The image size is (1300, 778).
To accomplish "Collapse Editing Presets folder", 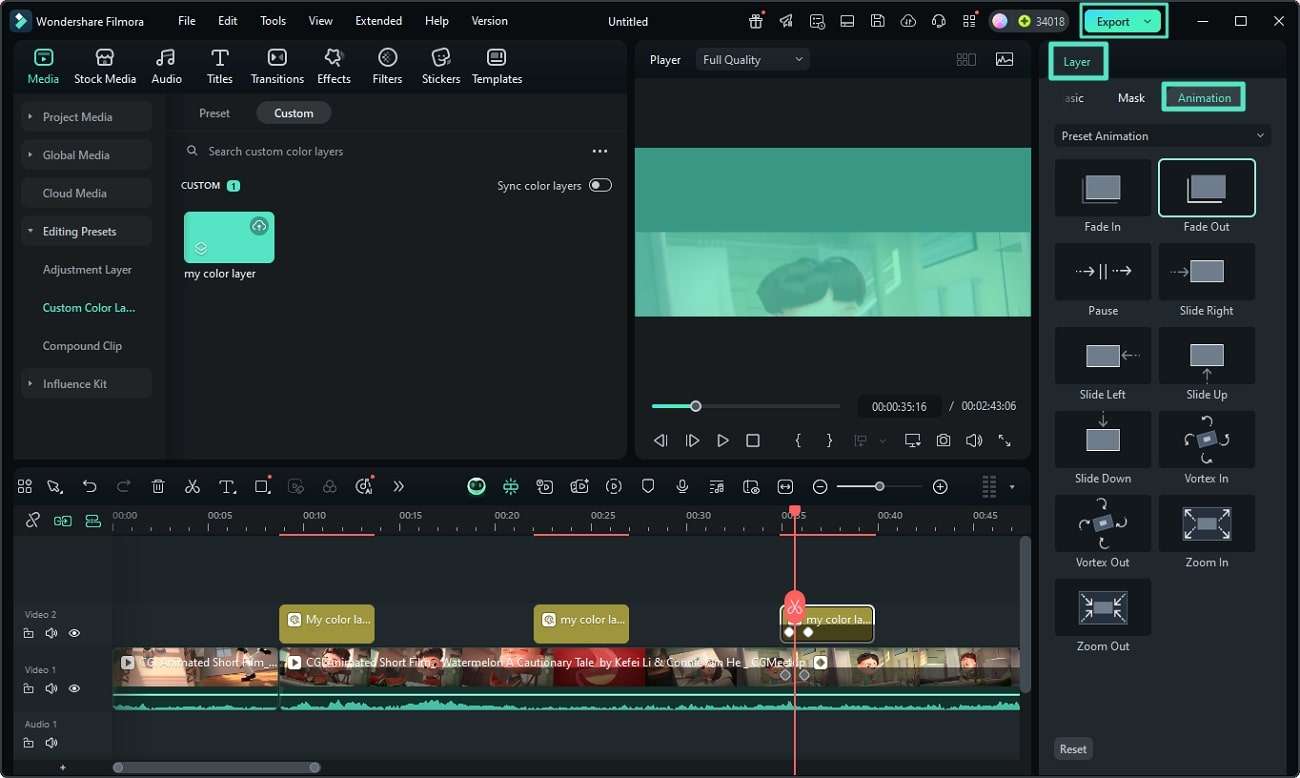I will click(30, 231).
